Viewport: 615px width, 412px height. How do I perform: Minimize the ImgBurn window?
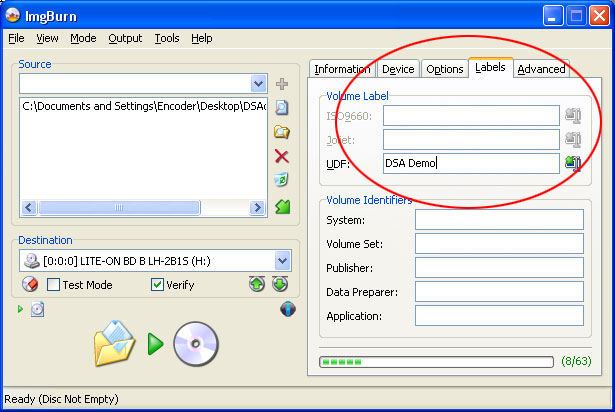tap(553, 16)
